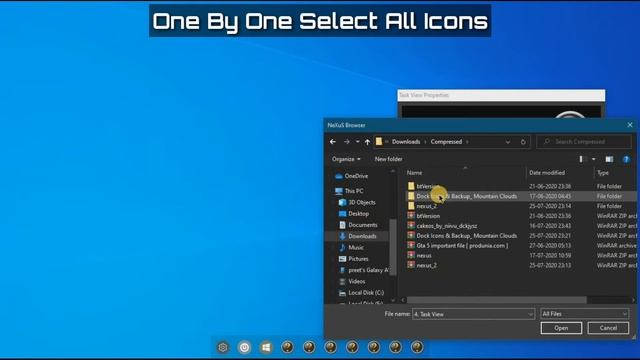This screenshot has height=360, width=640.
Task: Click the power icon in the dock
Action: point(244,347)
